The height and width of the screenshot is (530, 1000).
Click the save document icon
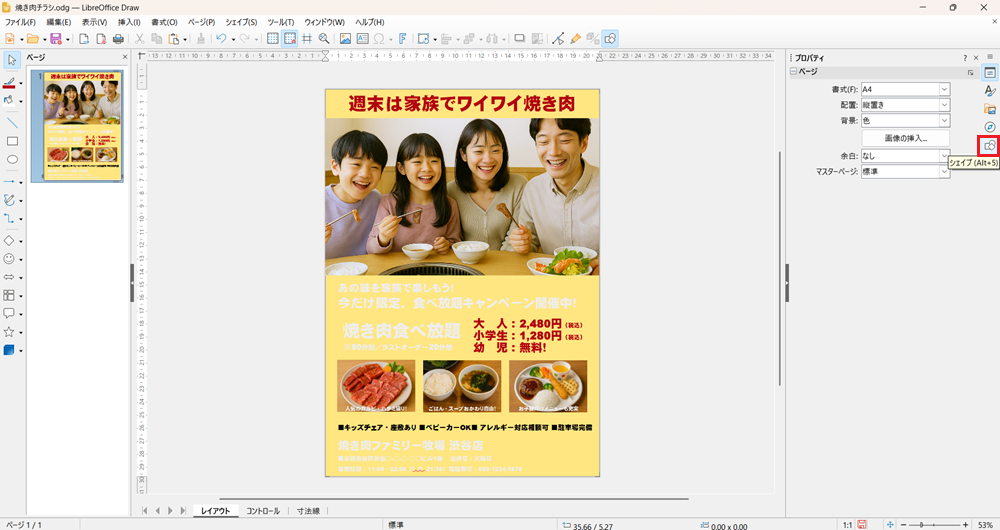tap(55, 39)
